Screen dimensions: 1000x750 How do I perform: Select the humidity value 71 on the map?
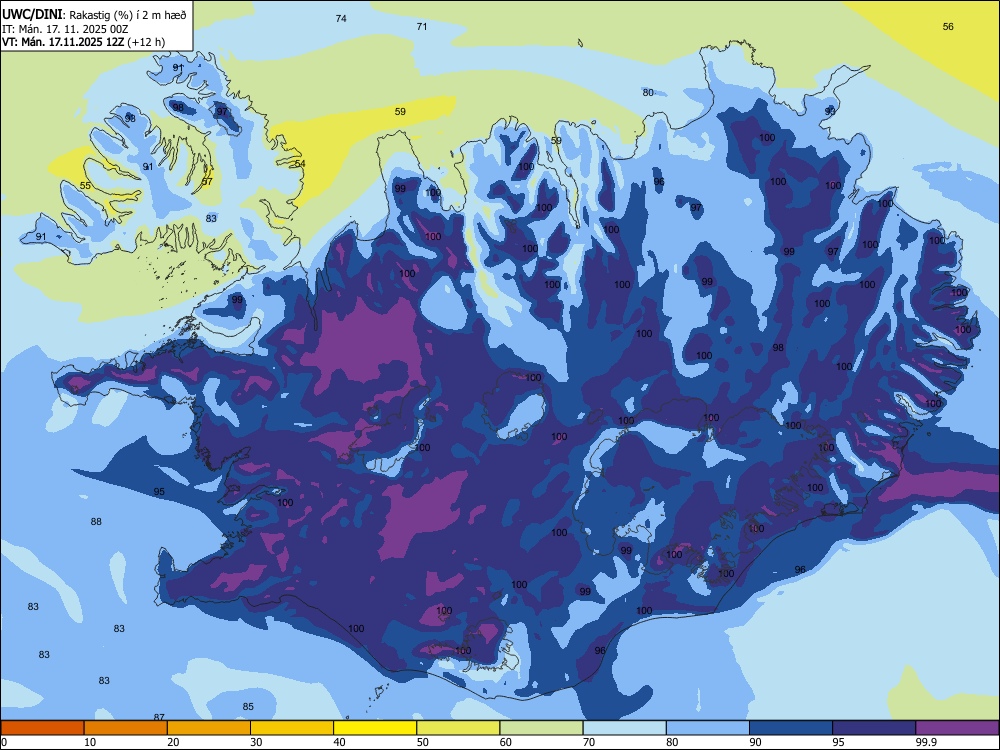422,26
